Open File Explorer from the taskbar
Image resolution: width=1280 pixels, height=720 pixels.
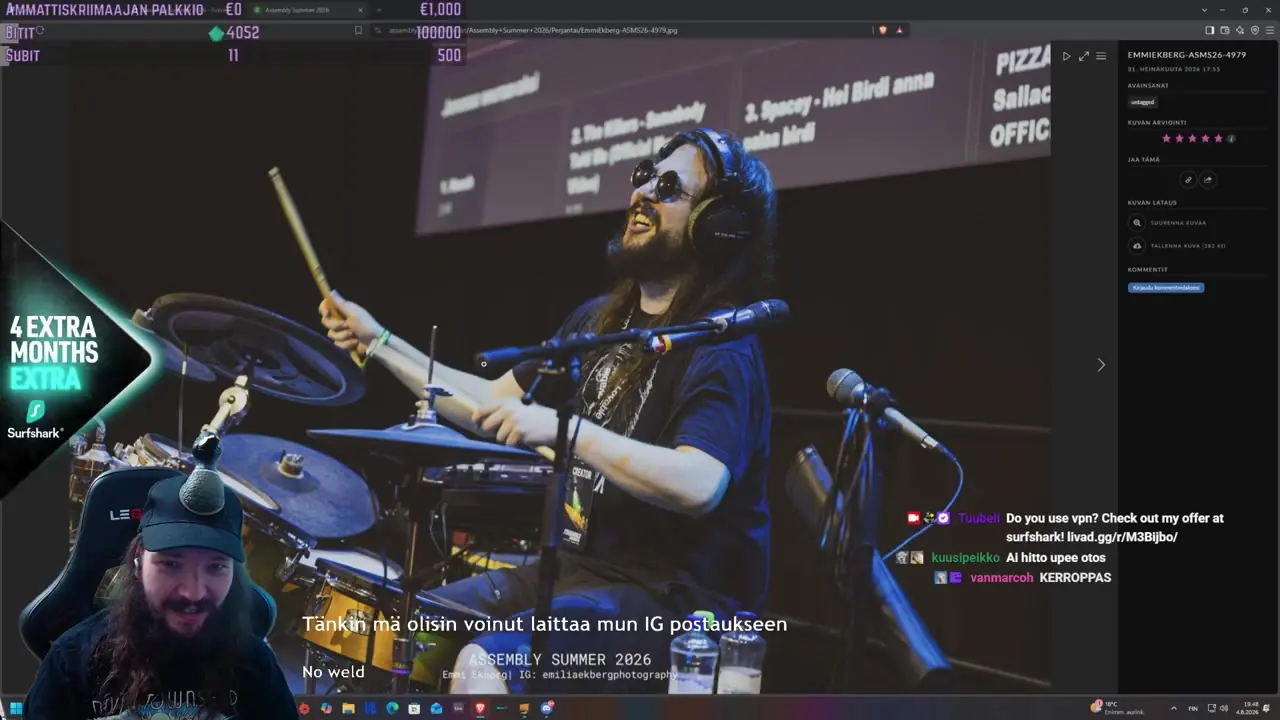point(348,709)
